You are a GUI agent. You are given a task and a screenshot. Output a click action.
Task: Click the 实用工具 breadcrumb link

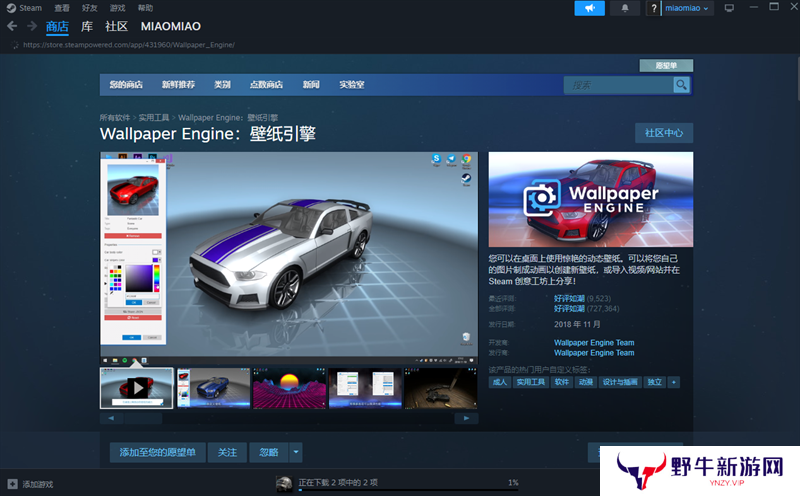[154, 118]
